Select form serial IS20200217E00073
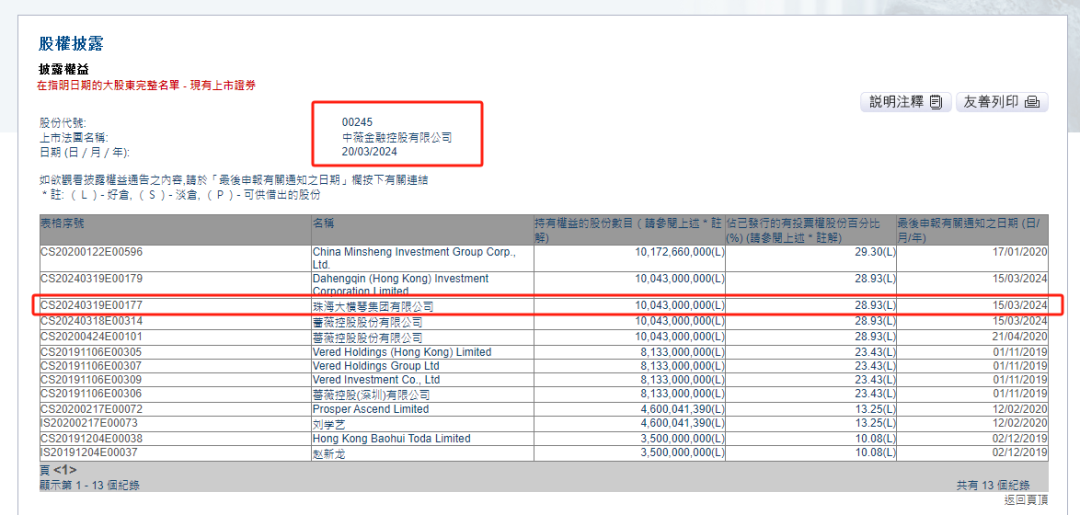The image size is (1080, 515). pos(91,424)
